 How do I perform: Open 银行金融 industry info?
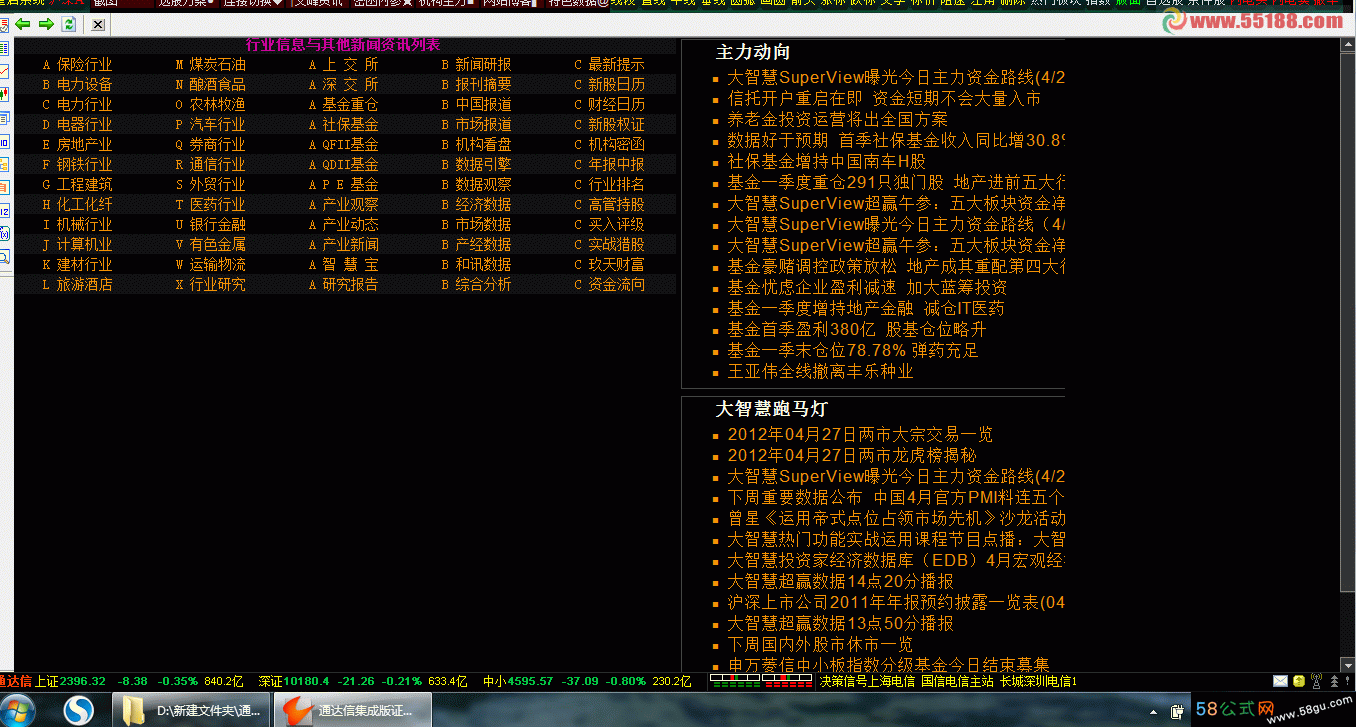click(x=217, y=225)
